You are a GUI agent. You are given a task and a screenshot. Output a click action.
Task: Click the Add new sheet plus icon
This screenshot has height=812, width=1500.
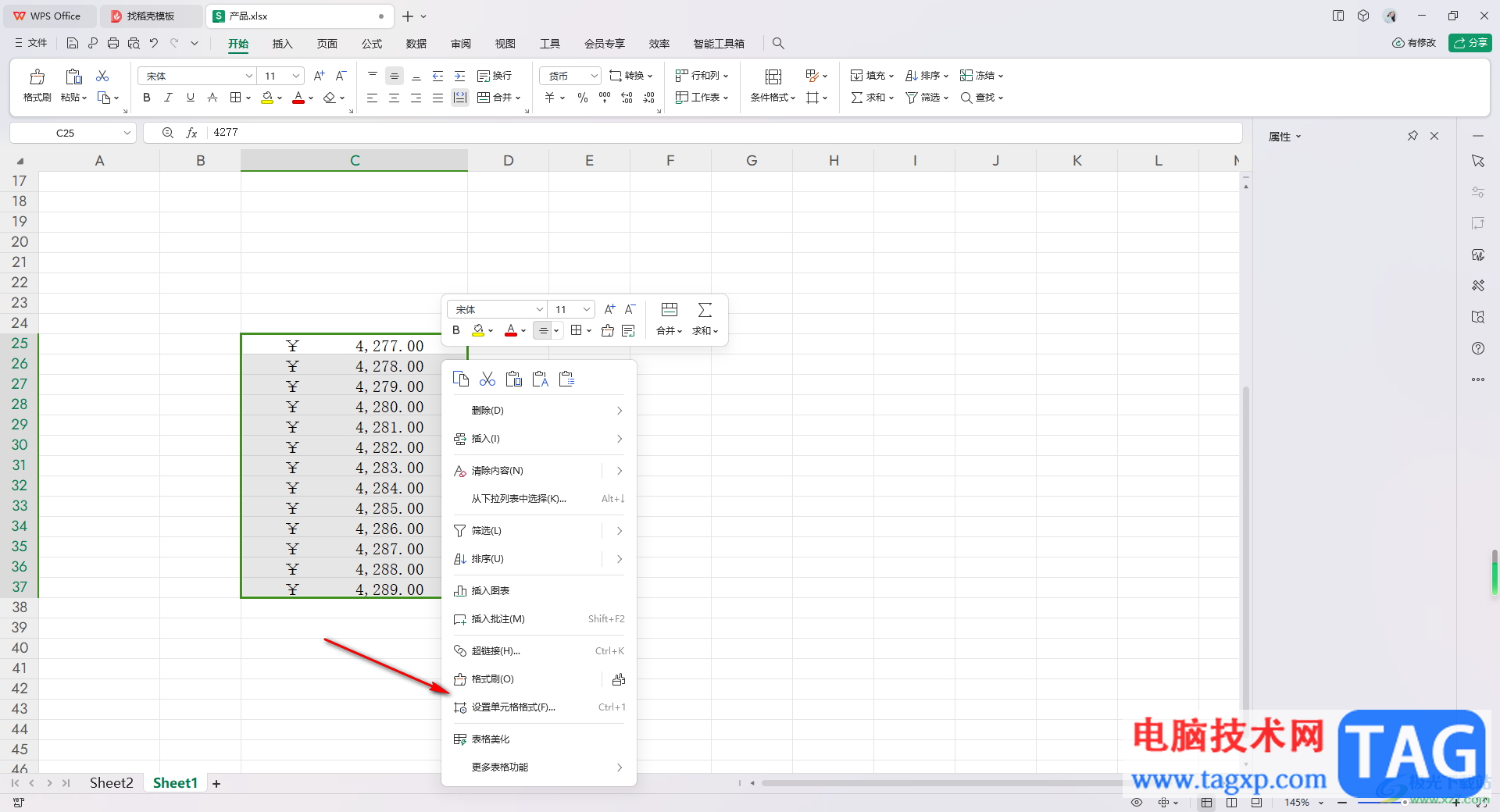[x=216, y=784]
